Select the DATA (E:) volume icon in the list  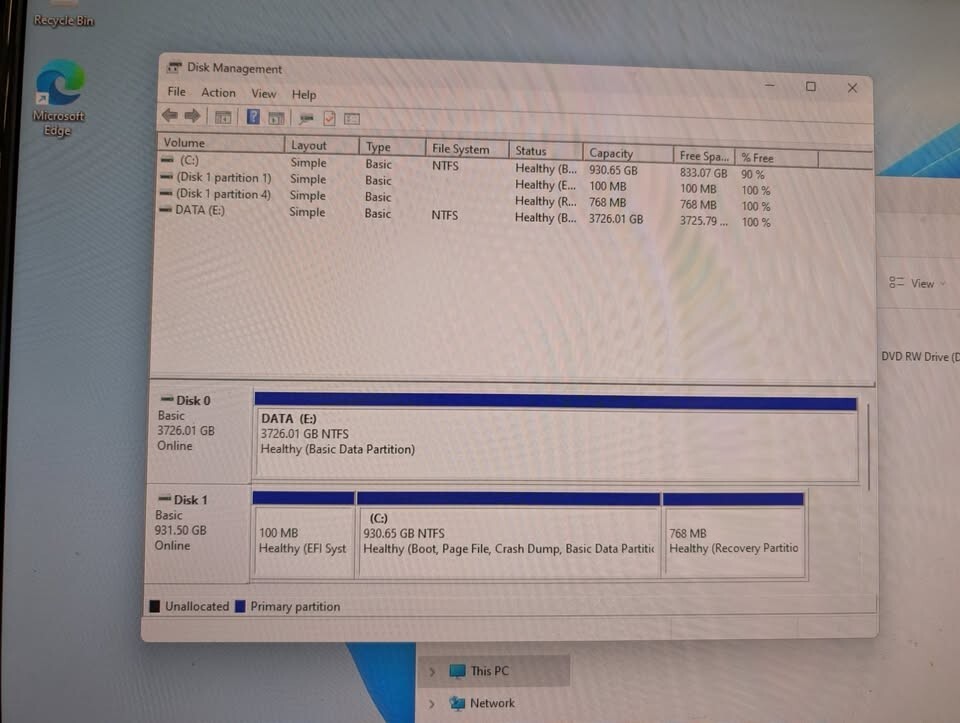coord(165,209)
